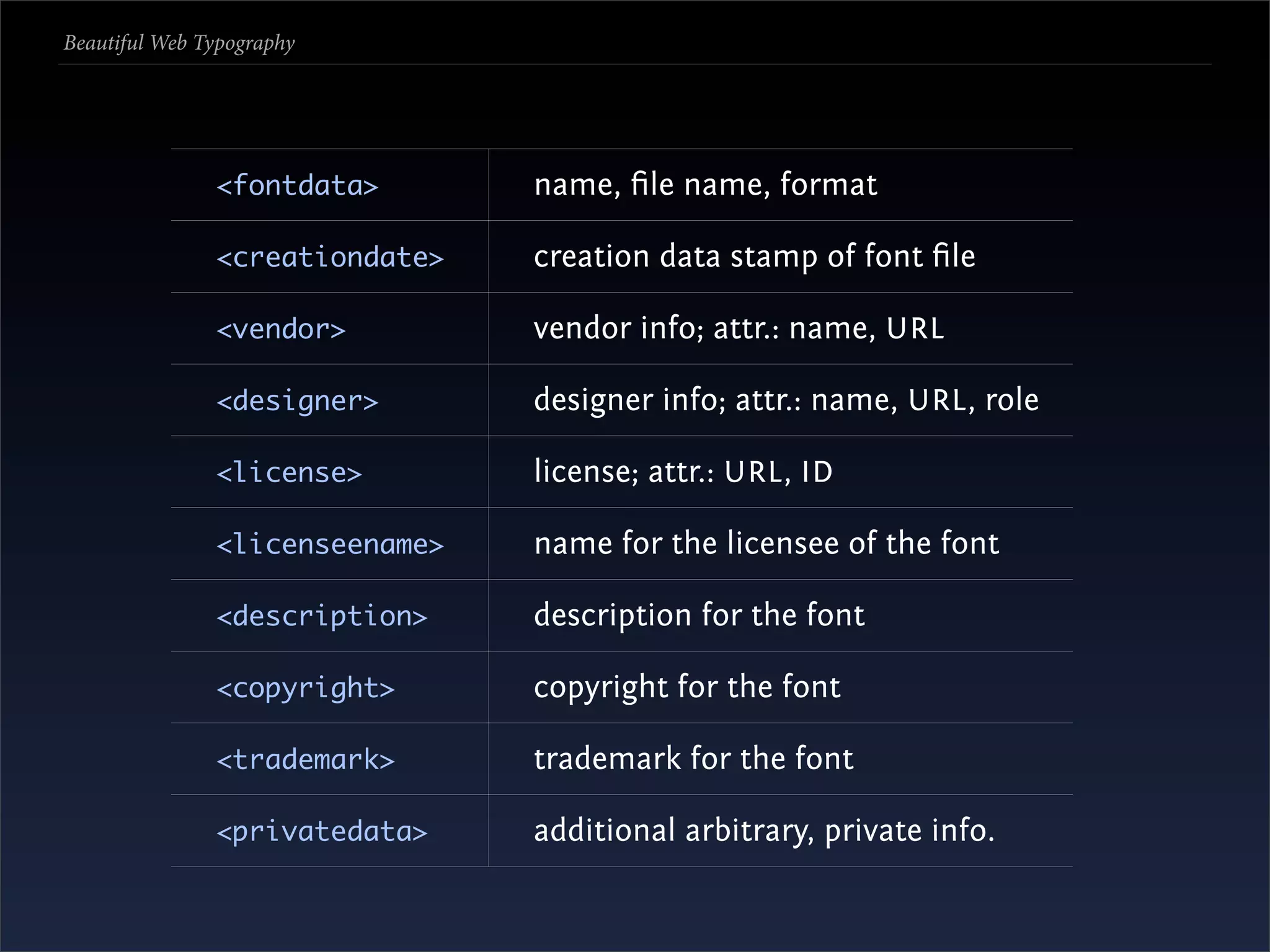Click the 'Beautiful Web Typography' slide title
The image size is (1270, 952).
click(x=179, y=43)
